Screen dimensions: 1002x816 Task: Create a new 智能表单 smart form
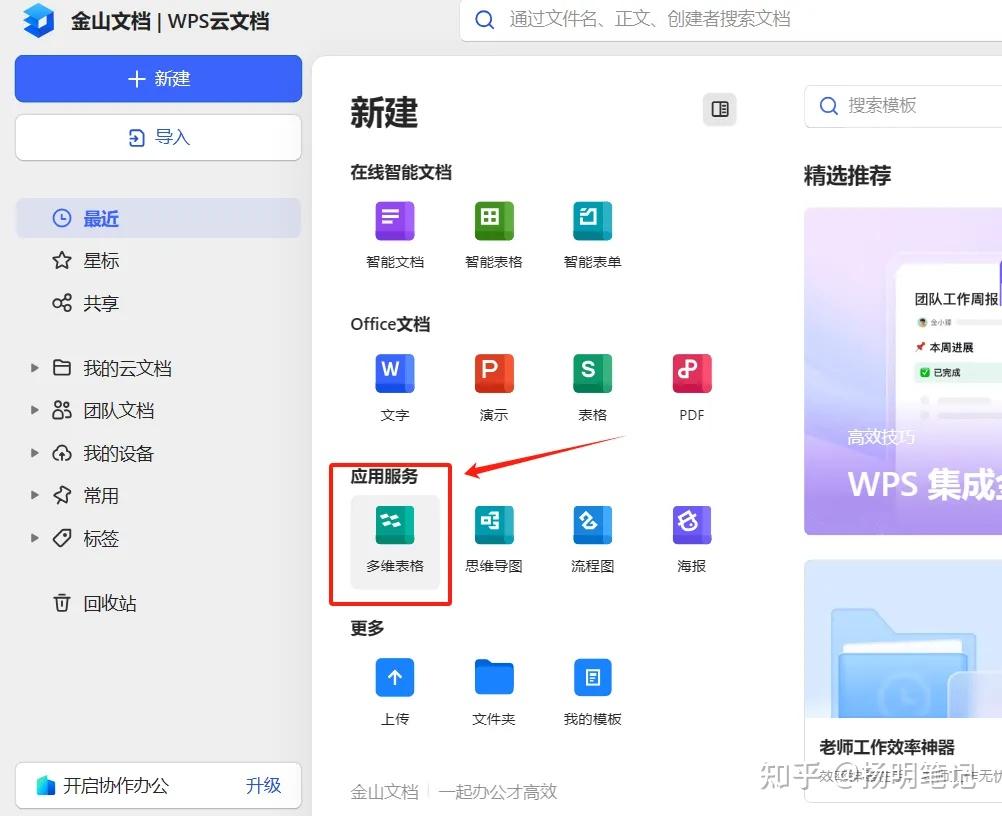[x=591, y=222]
